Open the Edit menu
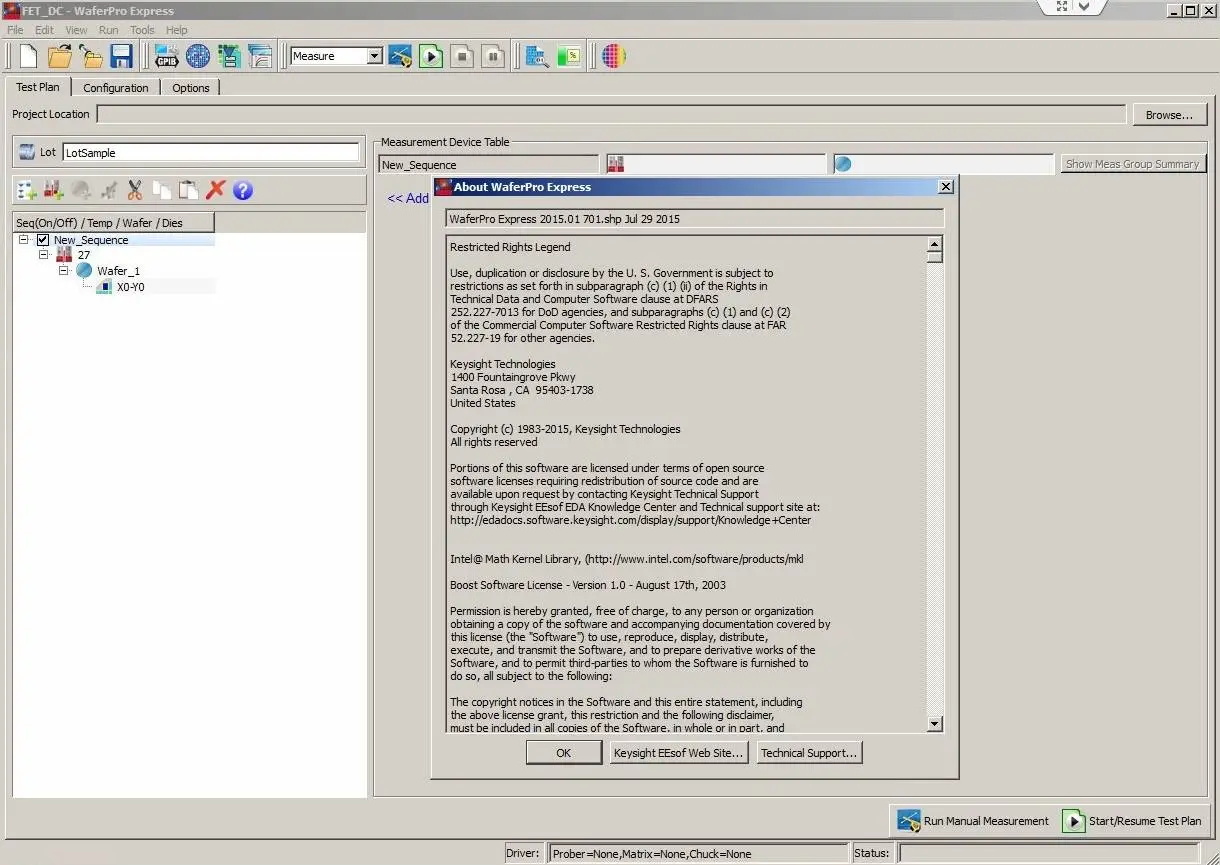 coord(45,30)
